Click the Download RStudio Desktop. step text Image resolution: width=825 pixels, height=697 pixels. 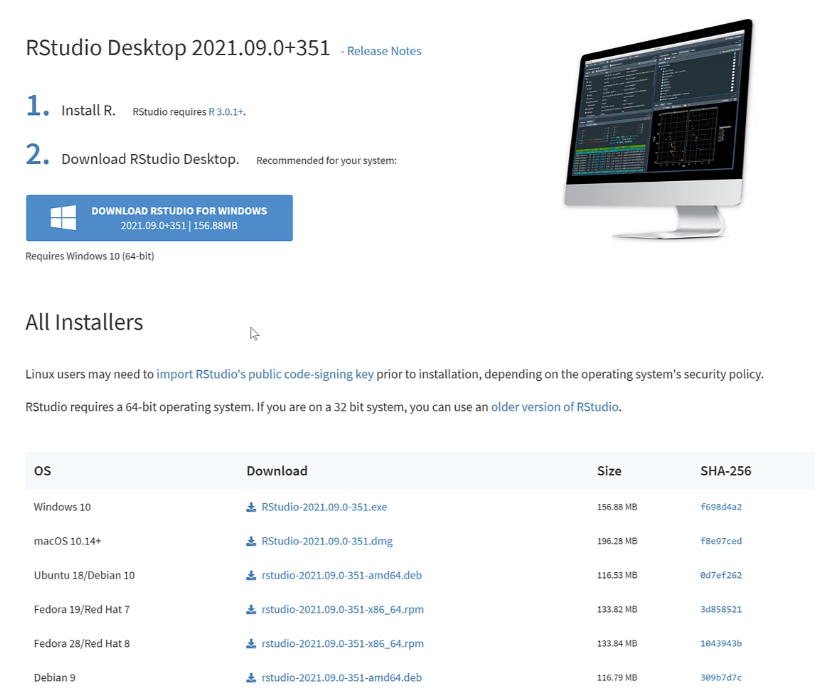(x=150, y=159)
